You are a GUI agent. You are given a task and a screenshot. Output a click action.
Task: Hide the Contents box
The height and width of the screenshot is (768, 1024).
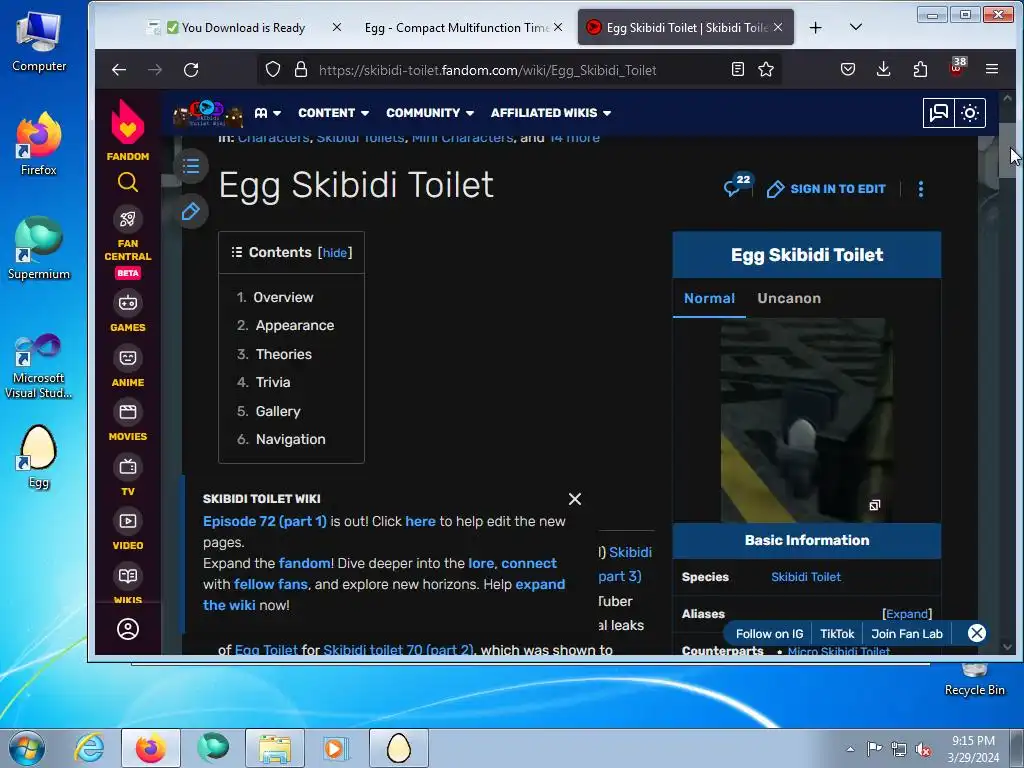[335, 253]
